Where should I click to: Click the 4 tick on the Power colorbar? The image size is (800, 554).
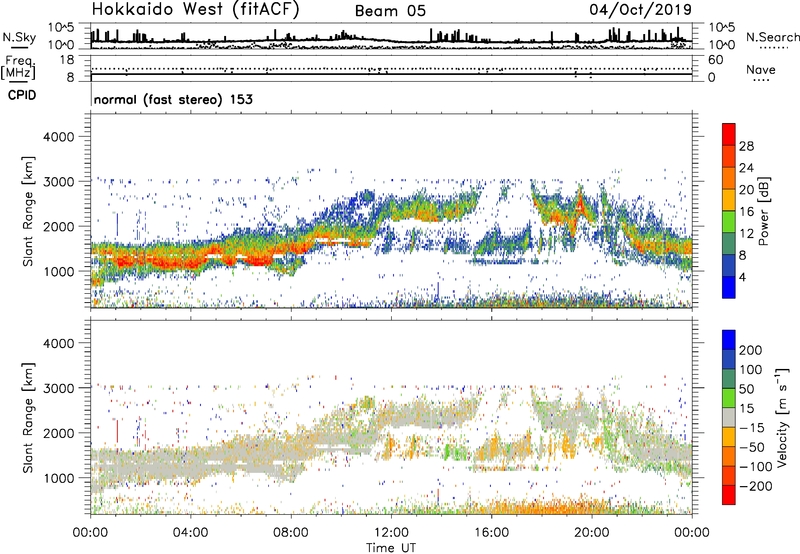click(742, 277)
